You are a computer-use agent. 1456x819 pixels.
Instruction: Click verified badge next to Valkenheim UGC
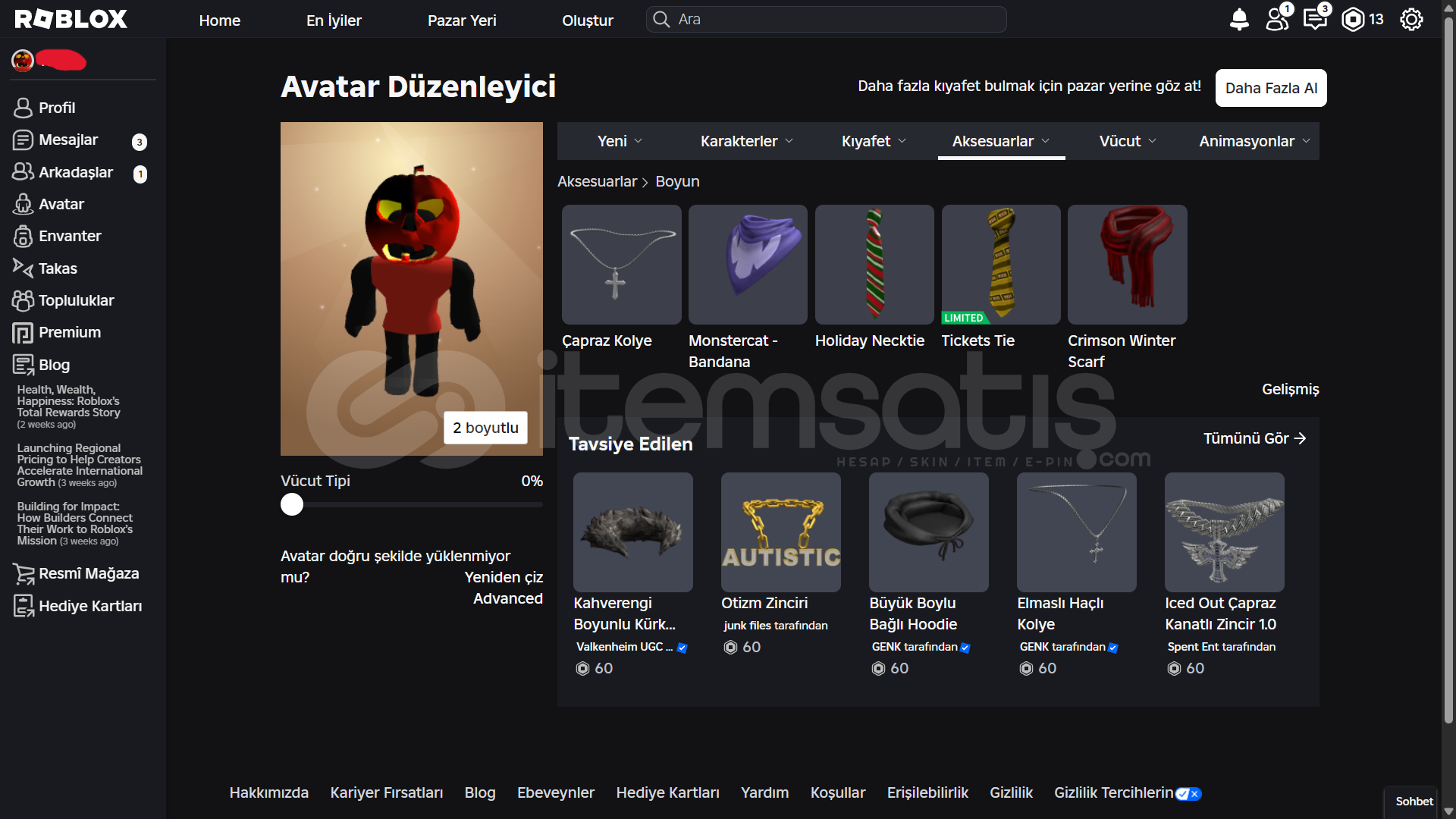(682, 648)
